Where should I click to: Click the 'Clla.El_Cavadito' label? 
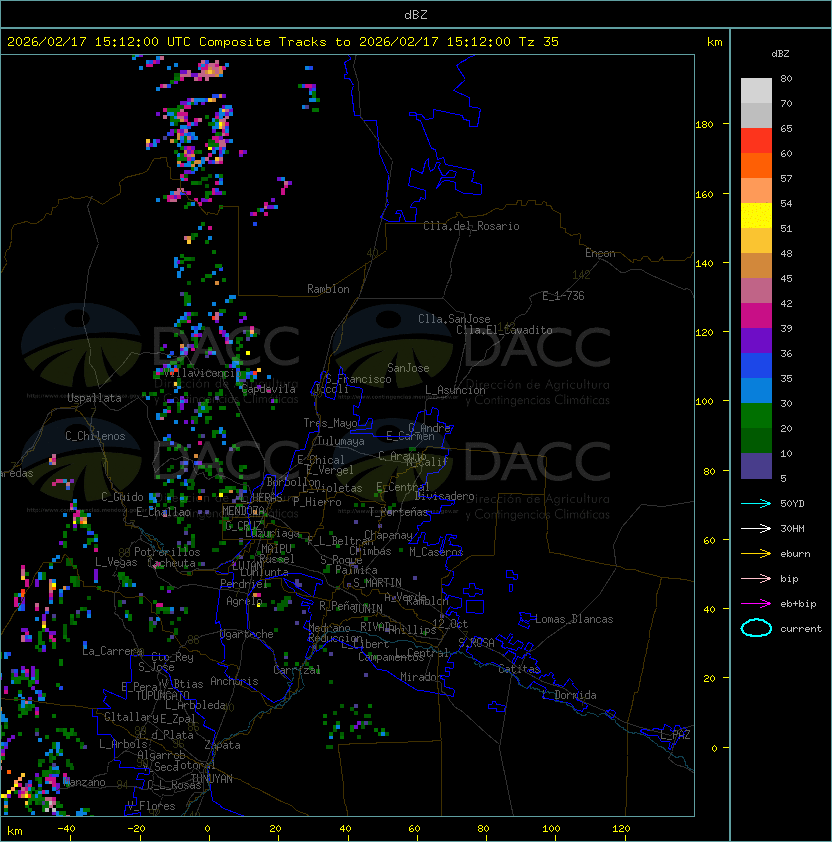click(x=504, y=330)
